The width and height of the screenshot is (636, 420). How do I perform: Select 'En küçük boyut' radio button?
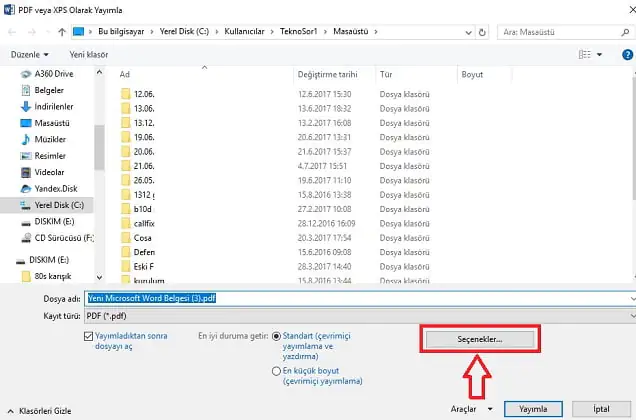(277, 370)
